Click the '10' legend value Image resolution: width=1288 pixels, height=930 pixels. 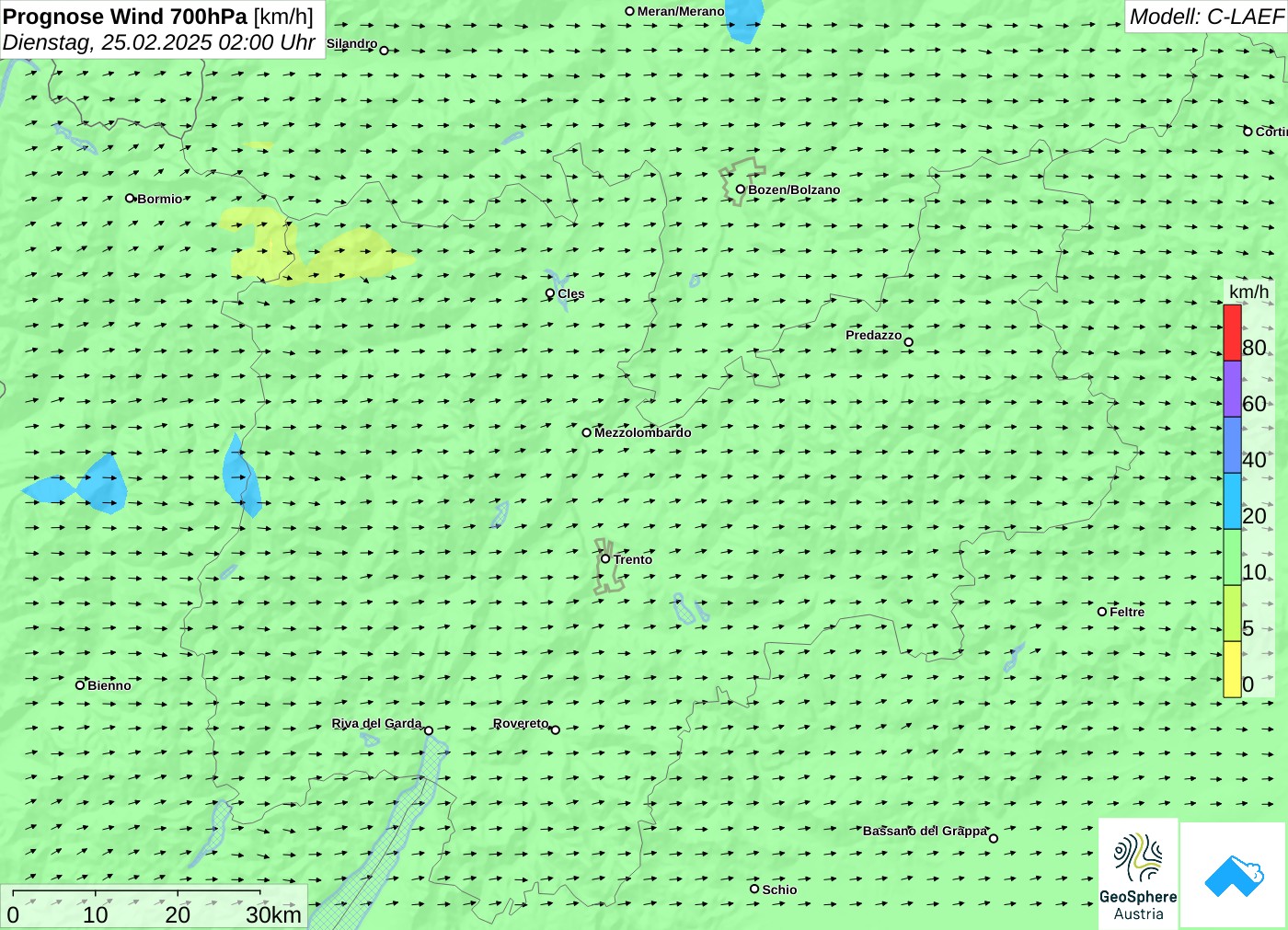tap(1254, 572)
